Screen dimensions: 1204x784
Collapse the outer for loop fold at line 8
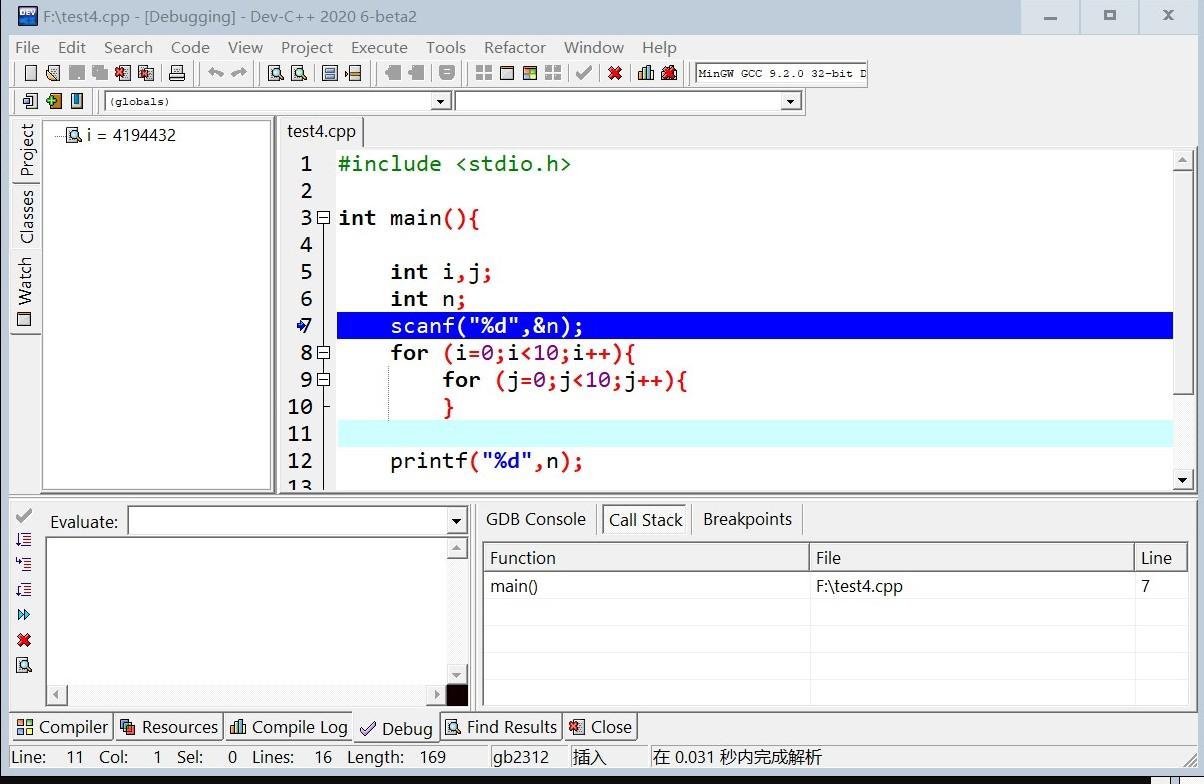tap(323, 352)
